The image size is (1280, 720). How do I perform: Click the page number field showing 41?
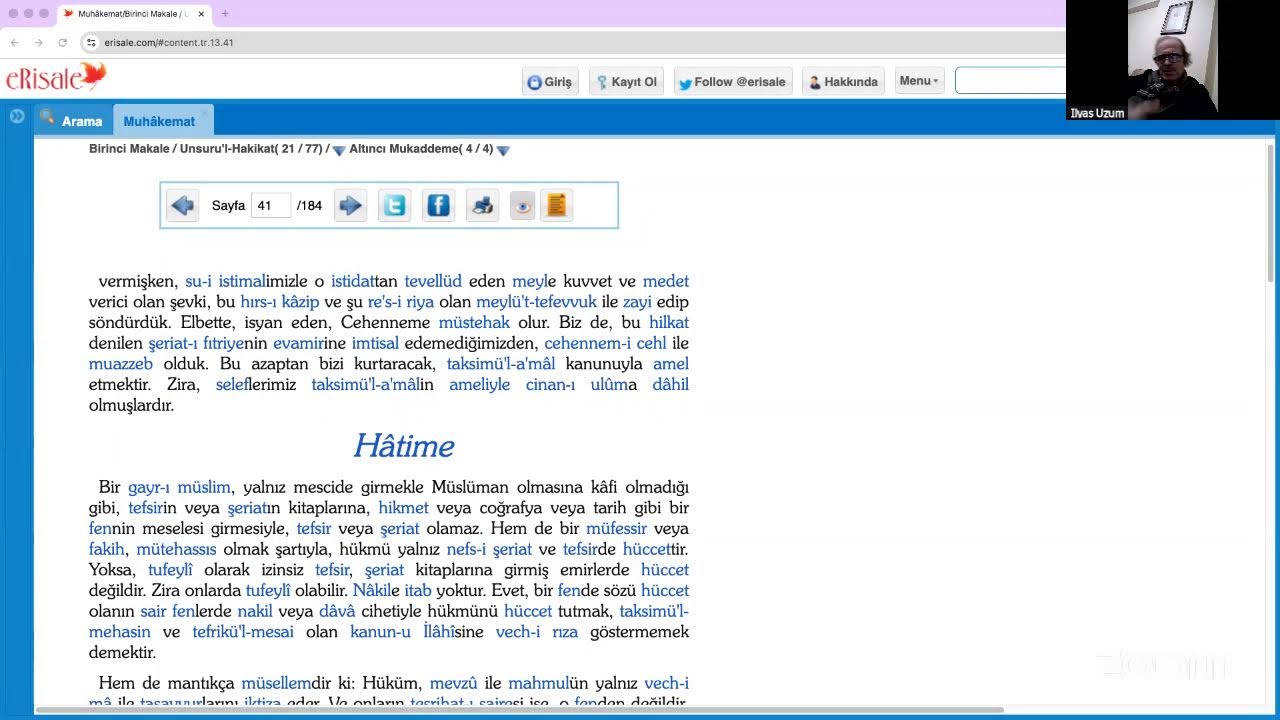pyautogui.click(x=270, y=206)
